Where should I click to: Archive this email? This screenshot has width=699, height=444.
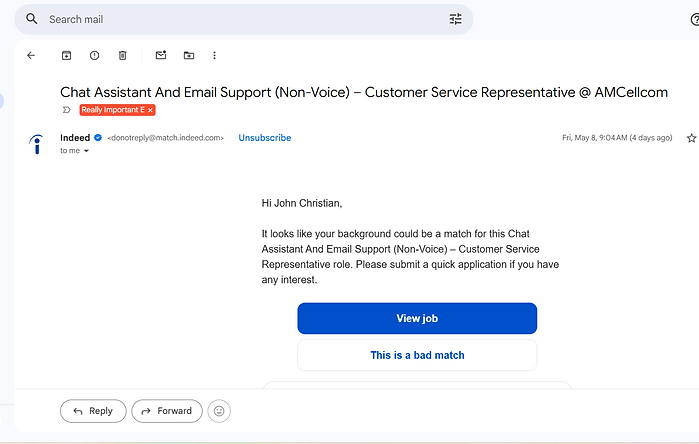(x=66, y=55)
